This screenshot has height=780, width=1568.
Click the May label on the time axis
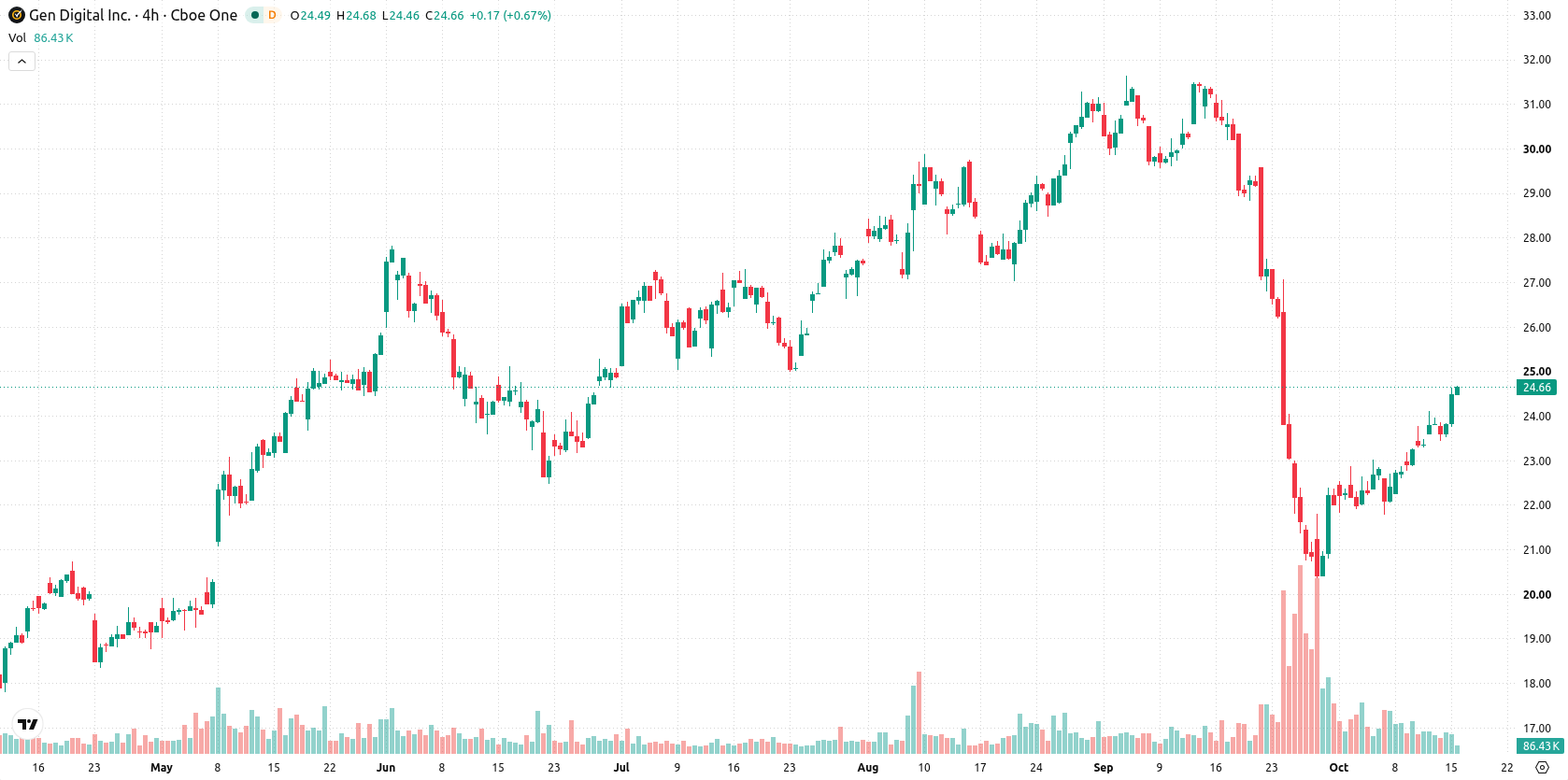162,768
